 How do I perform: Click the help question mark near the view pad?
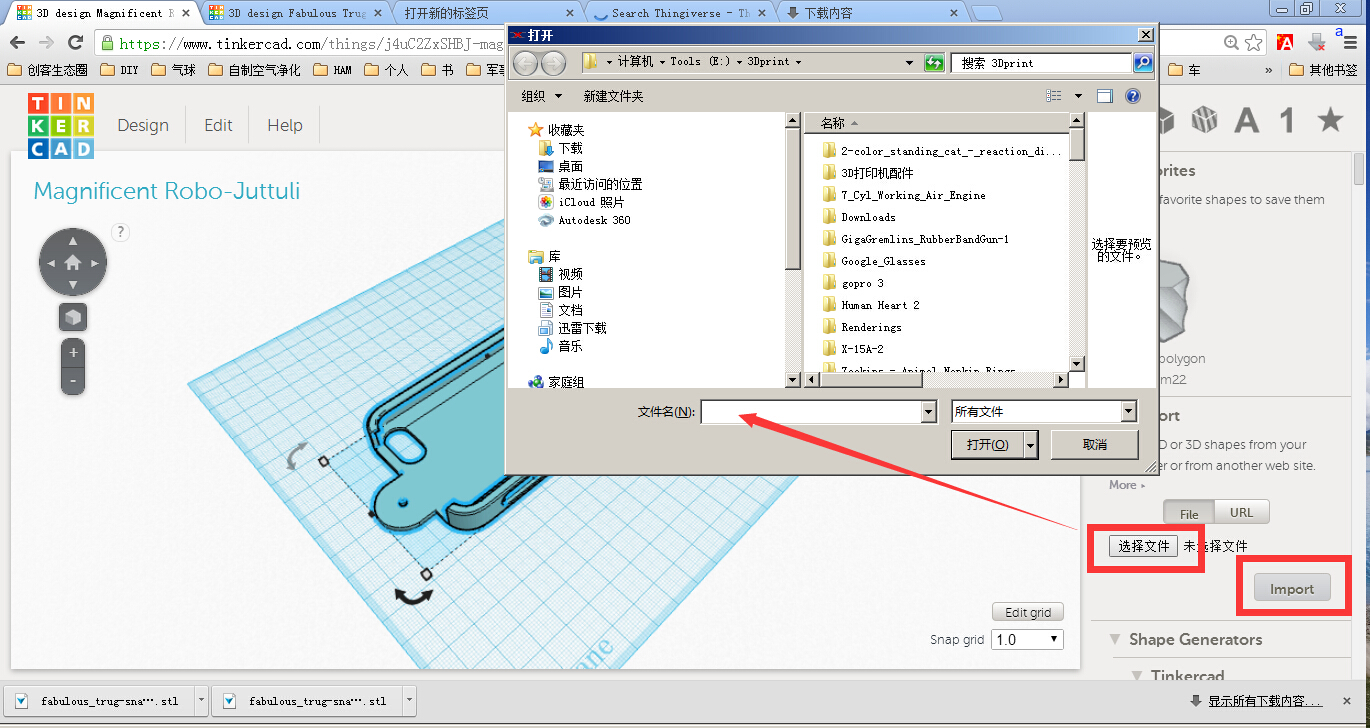(120, 232)
